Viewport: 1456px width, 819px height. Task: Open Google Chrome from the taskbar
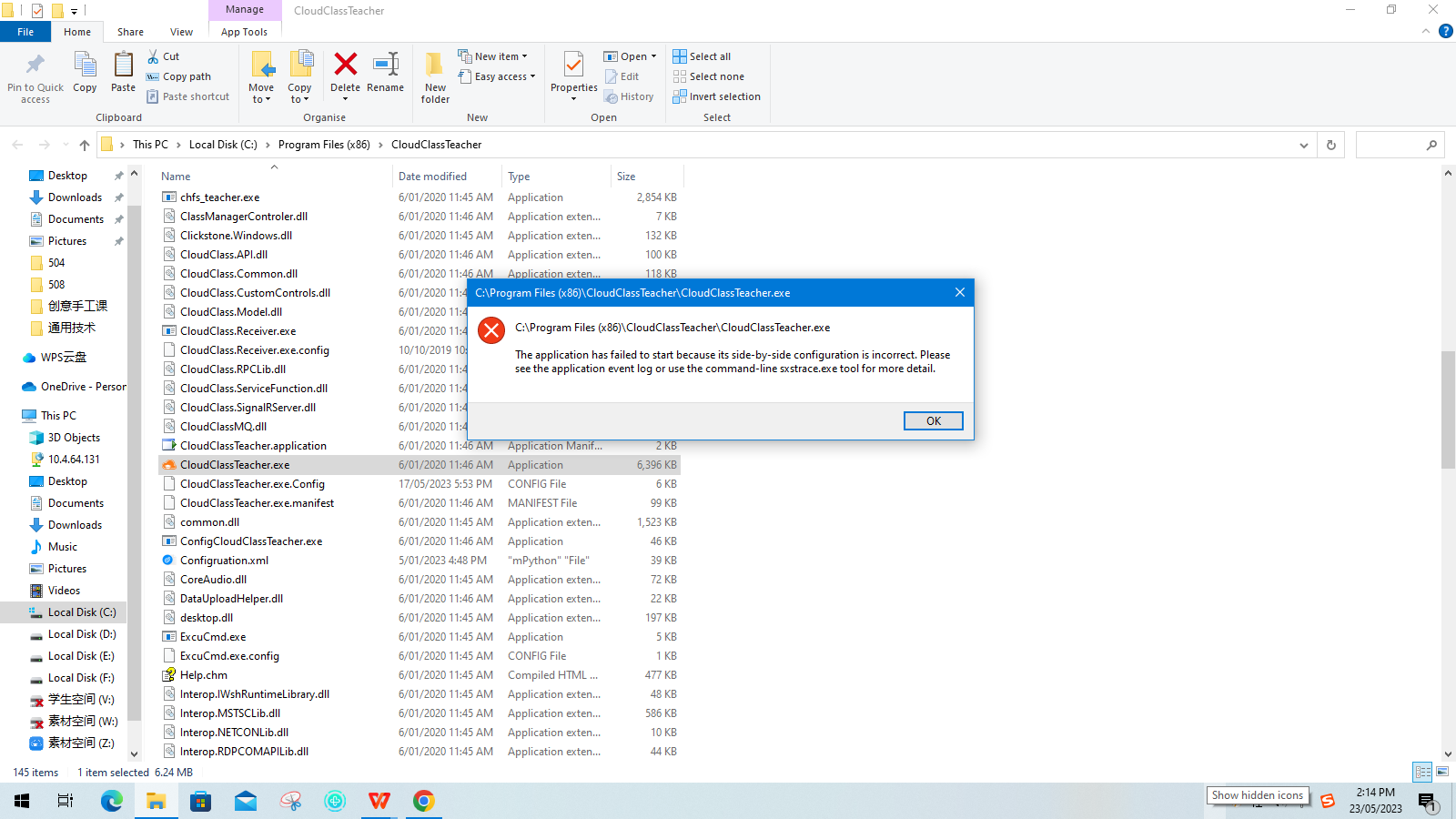423,801
